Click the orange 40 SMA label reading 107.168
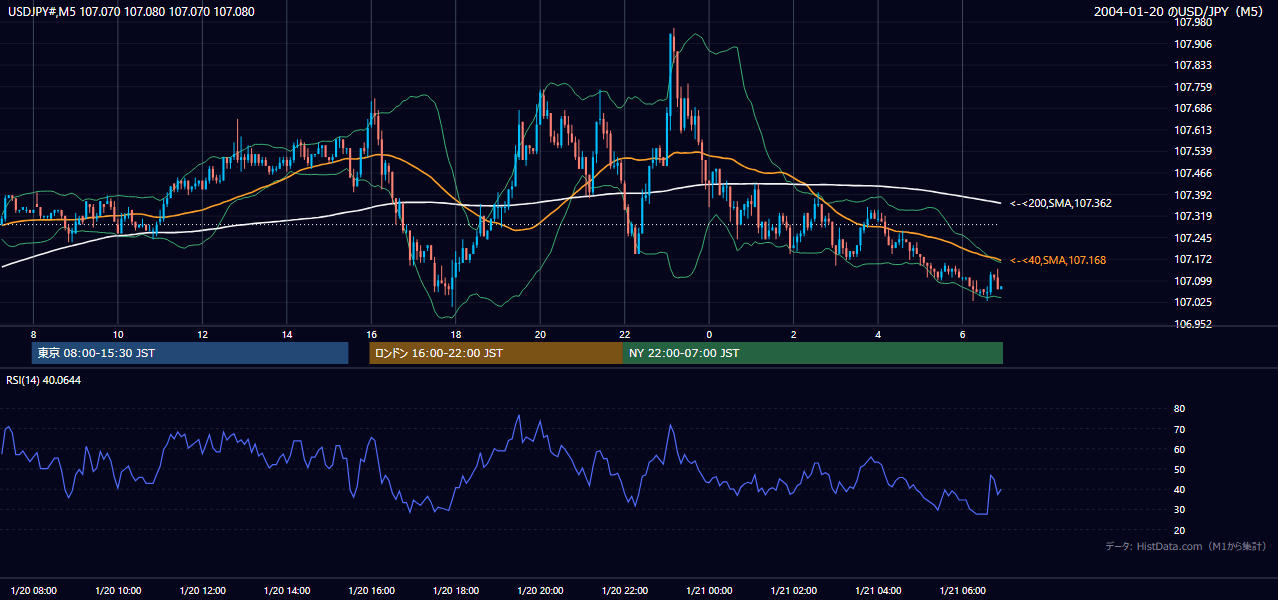 (1058, 260)
